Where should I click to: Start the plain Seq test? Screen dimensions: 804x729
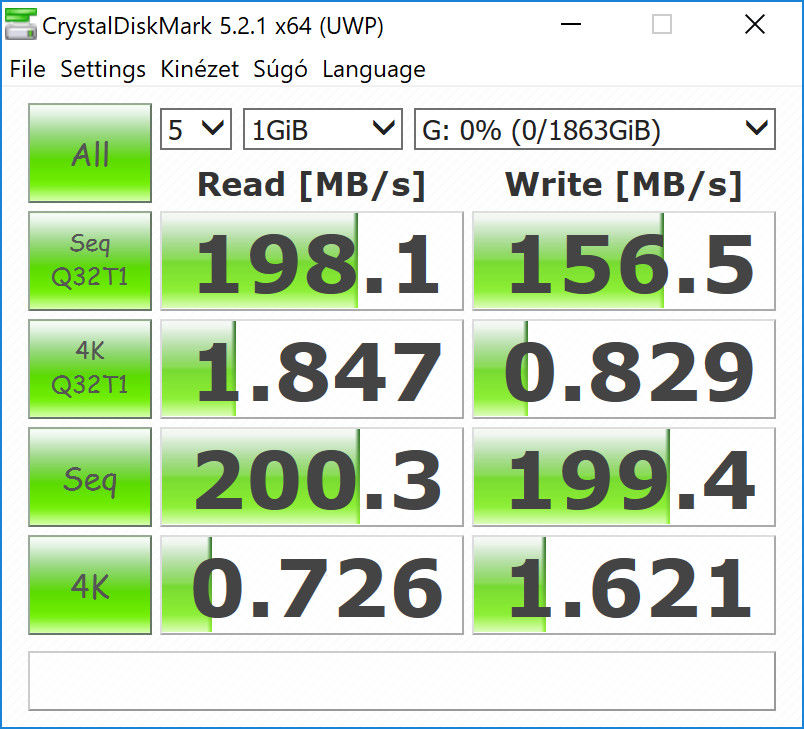coord(90,477)
